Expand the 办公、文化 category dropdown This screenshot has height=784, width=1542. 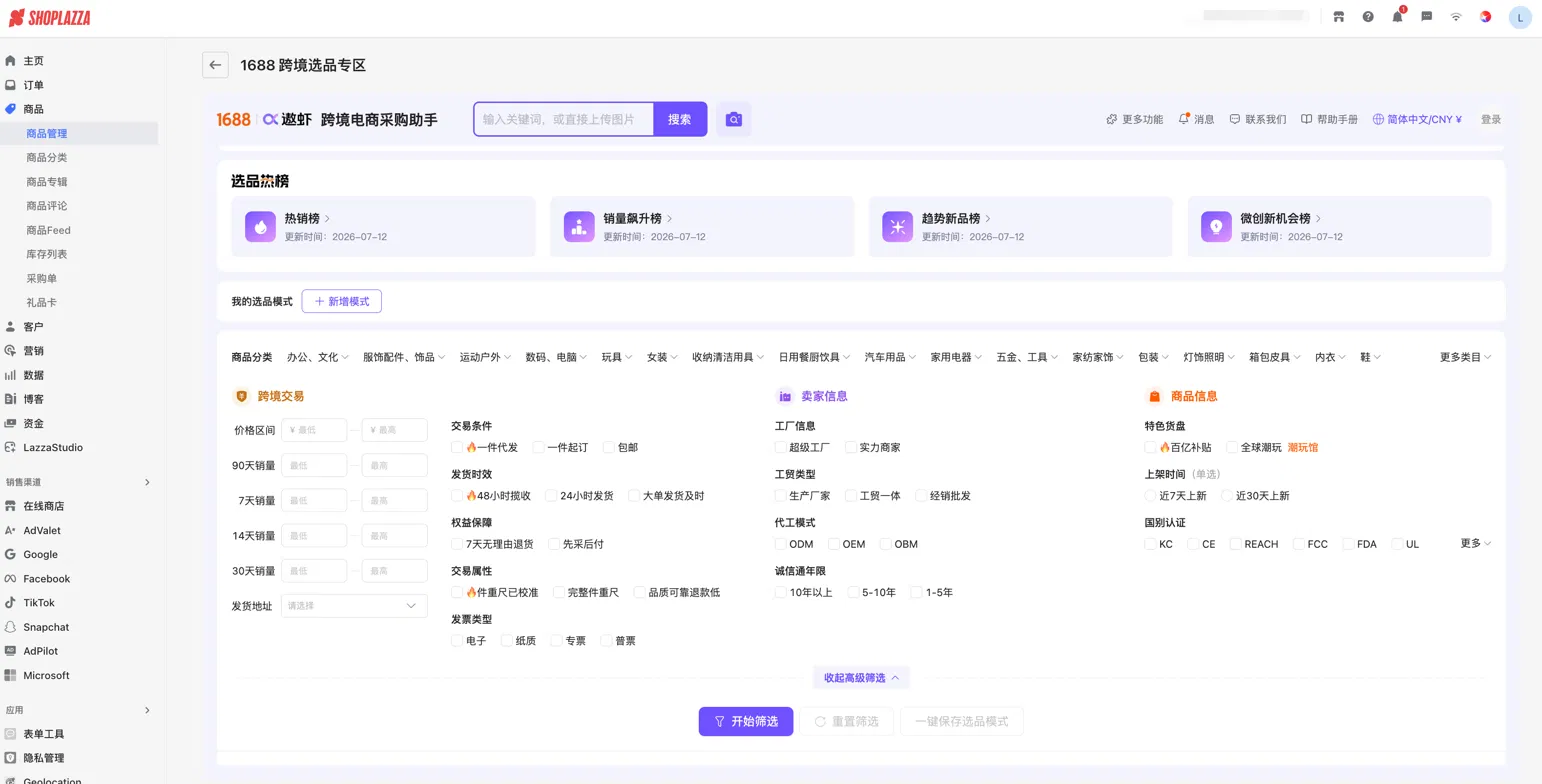319,357
